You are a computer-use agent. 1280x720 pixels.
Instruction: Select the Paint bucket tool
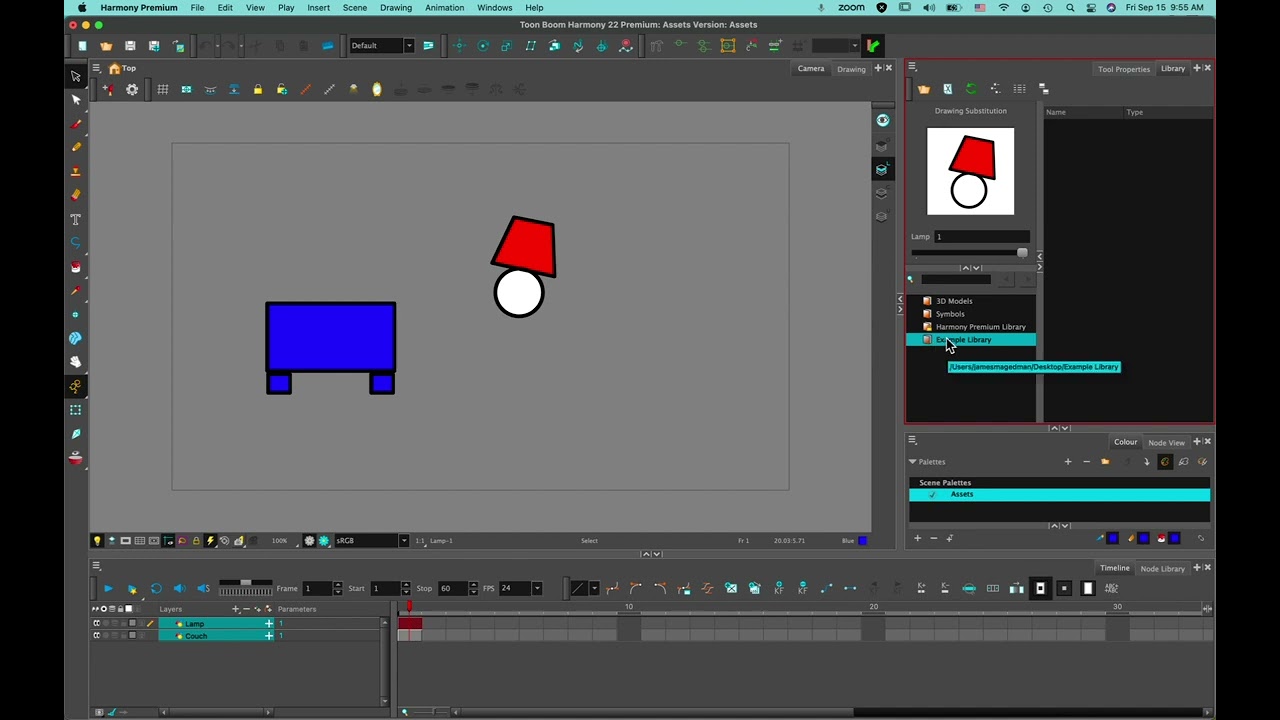[75, 267]
